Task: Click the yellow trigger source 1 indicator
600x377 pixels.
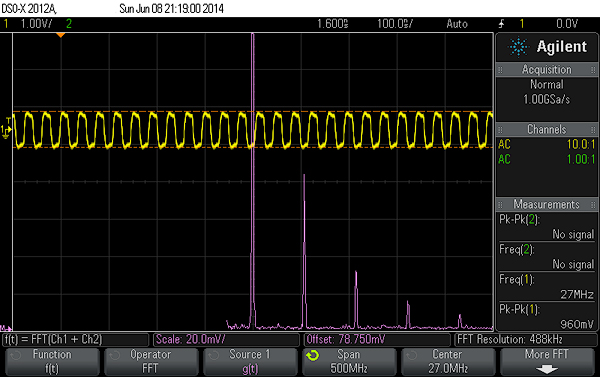Action: coord(522,24)
